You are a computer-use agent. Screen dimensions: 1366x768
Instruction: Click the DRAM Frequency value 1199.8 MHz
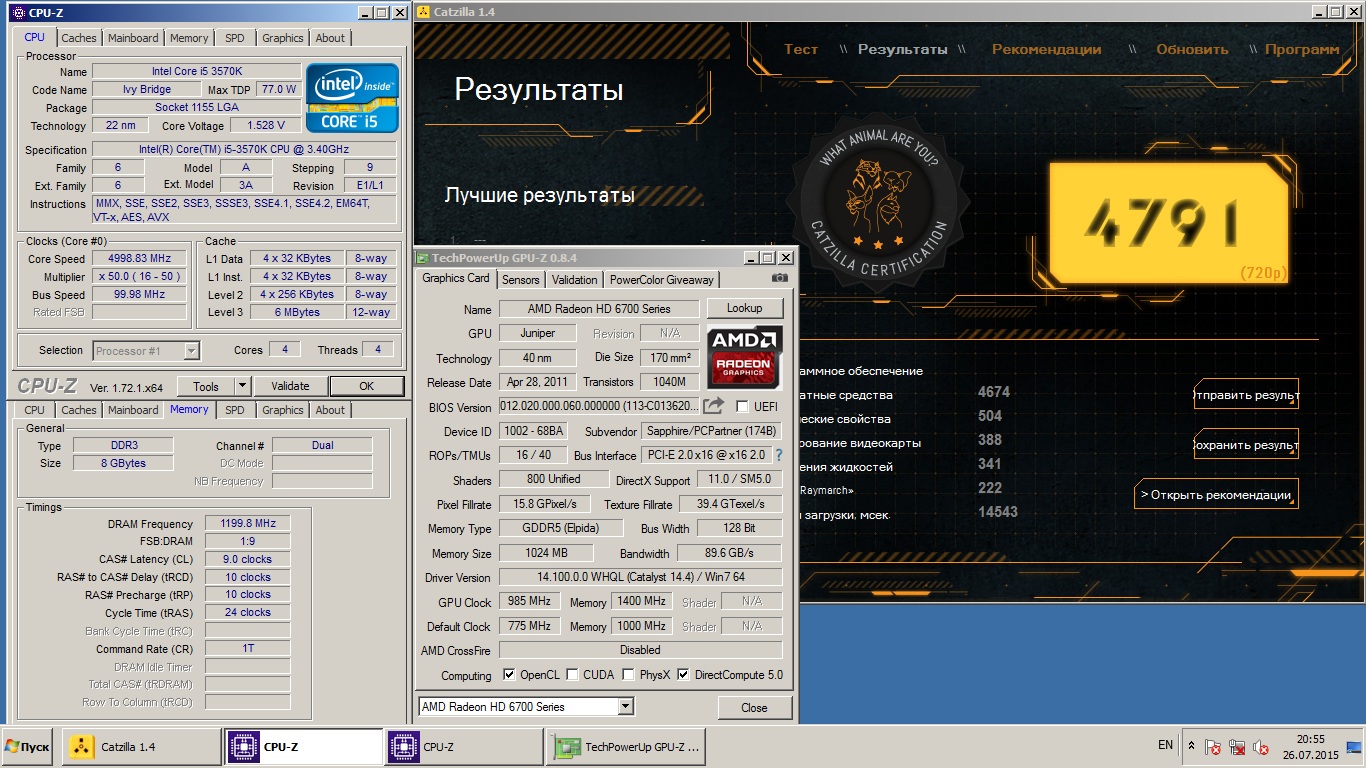click(248, 524)
